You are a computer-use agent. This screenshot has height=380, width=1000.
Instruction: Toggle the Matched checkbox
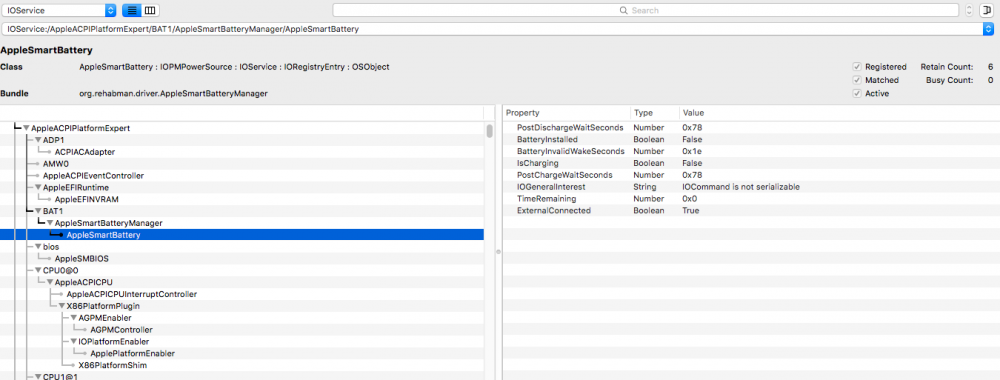tap(857, 80)
